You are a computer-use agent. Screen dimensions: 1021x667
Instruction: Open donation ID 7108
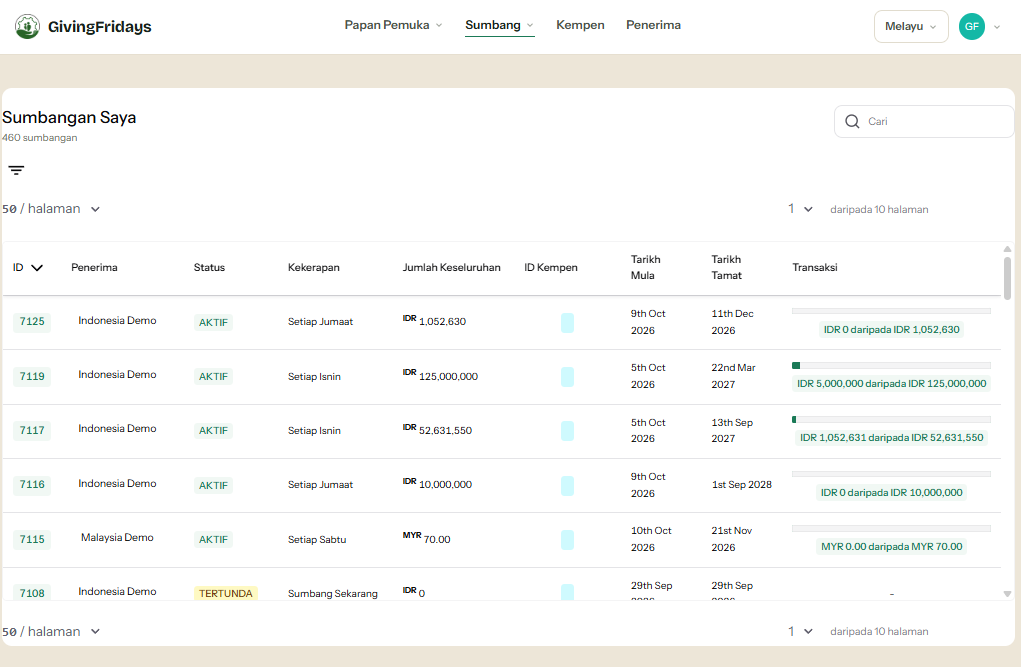pyautogui.click(x=32, y=593)
